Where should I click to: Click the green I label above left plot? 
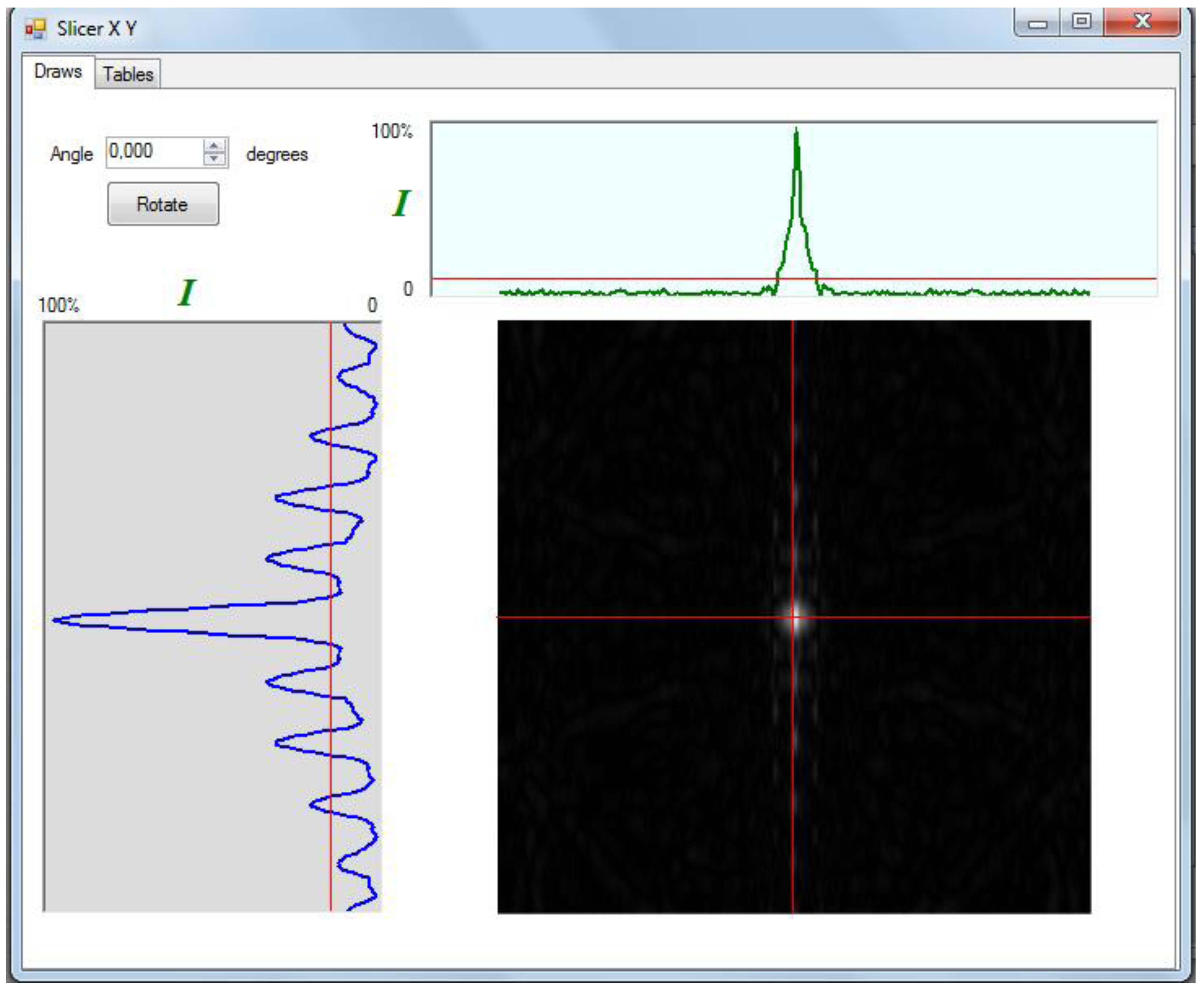click(x=187, y=292)
